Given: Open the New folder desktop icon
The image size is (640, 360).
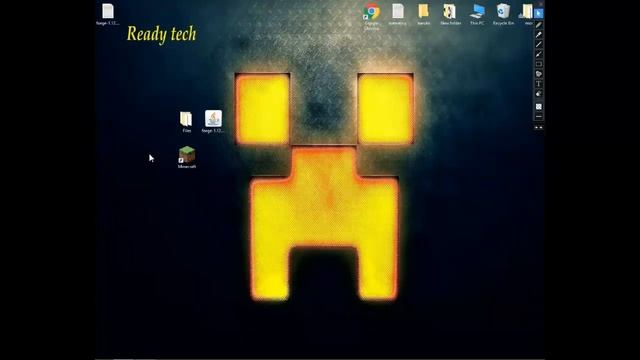Looking at the screenshot, I should click(x=450, y=14).
